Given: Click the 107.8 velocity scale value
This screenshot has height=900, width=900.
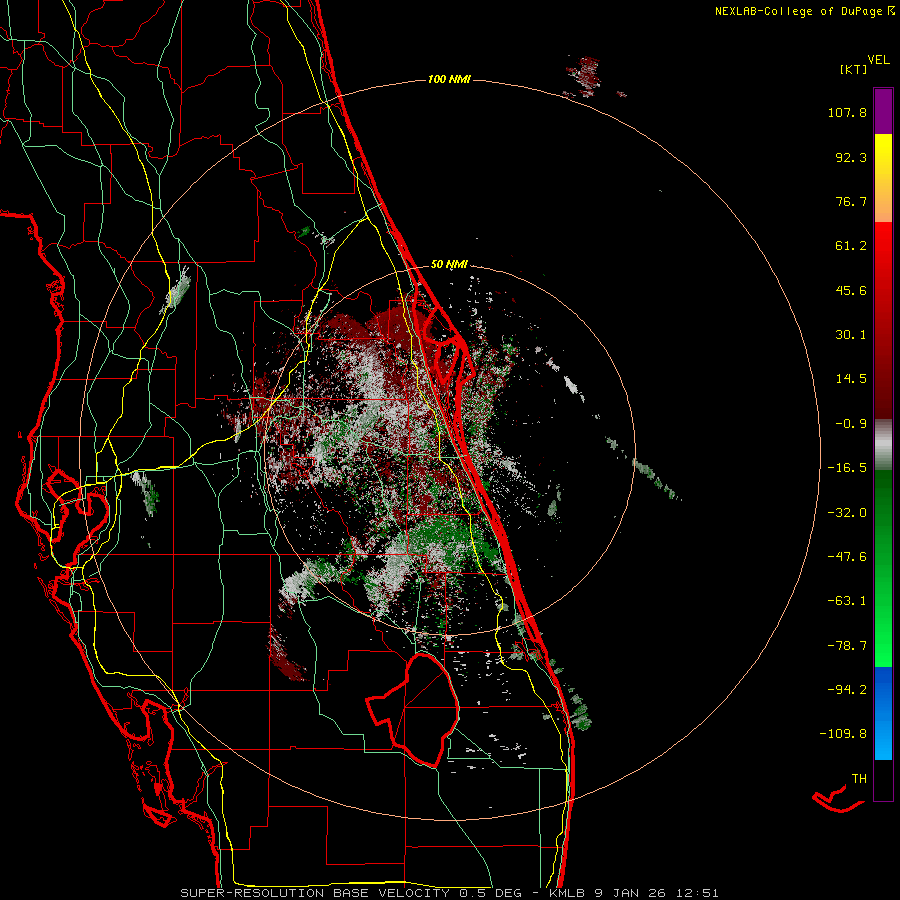Looking at the screenshot, I should (x=847, y=112).
